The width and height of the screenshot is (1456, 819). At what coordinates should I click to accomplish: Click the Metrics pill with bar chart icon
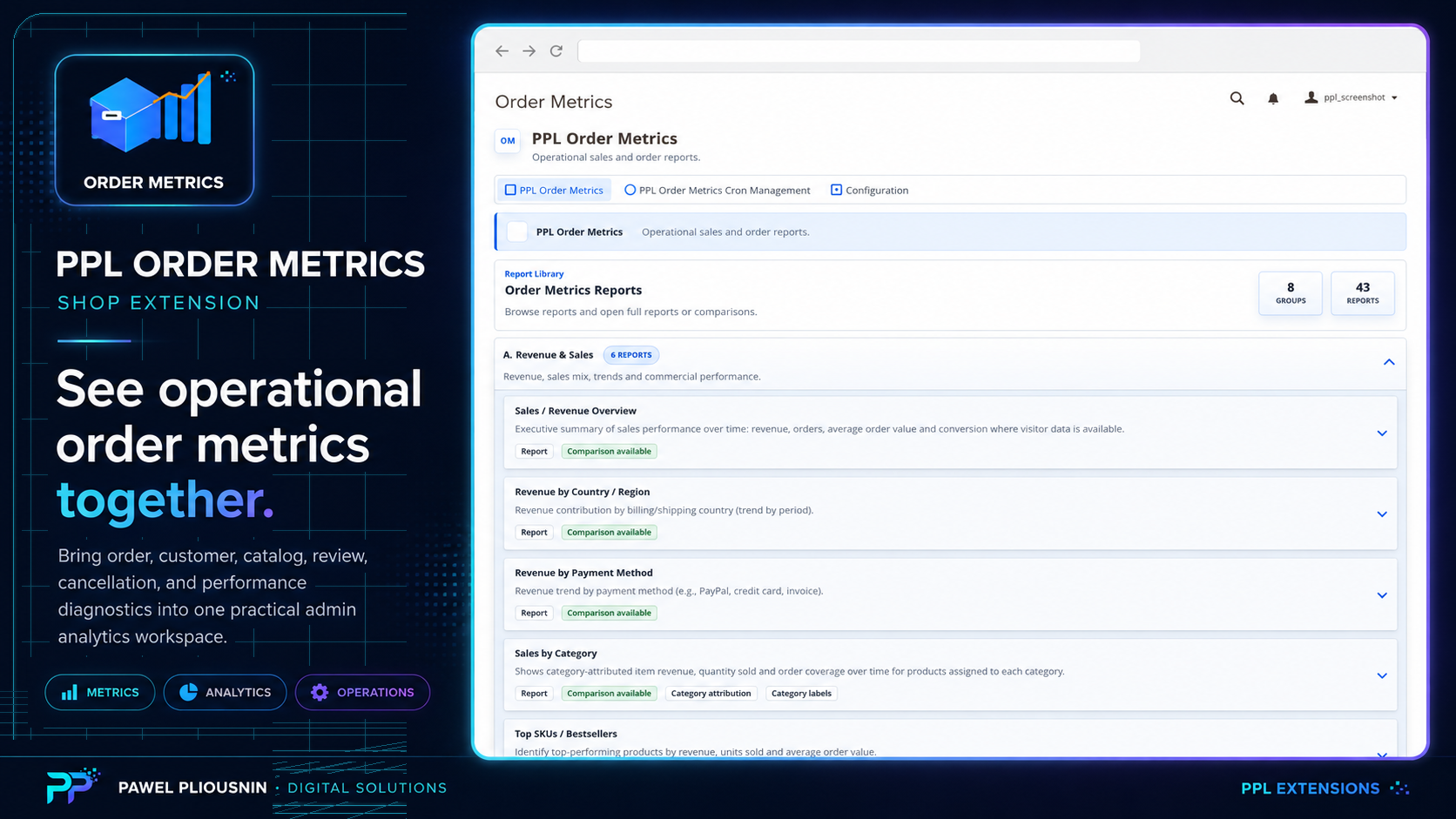tap(100, 693)
